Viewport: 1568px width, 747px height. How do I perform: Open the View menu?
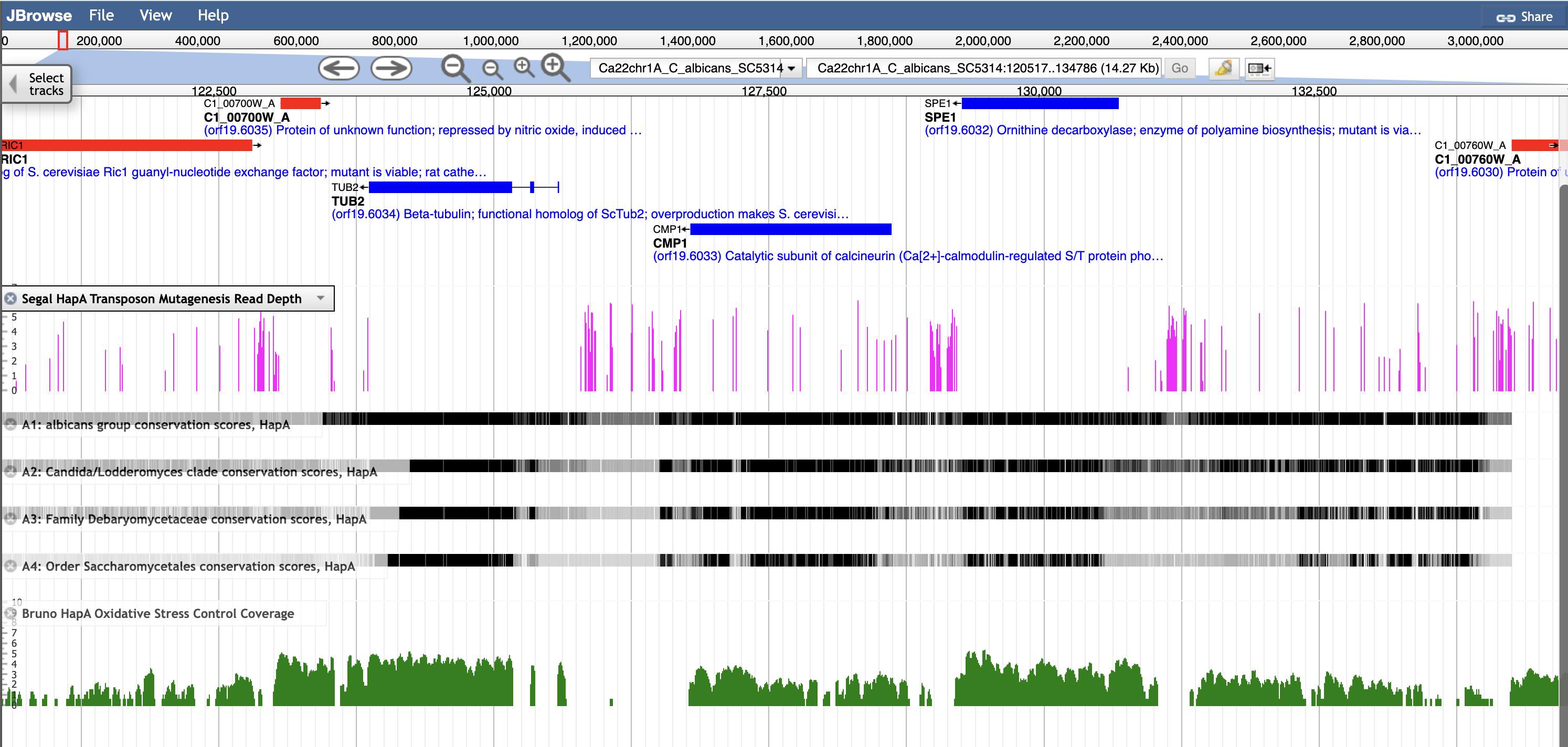(155, 15)
